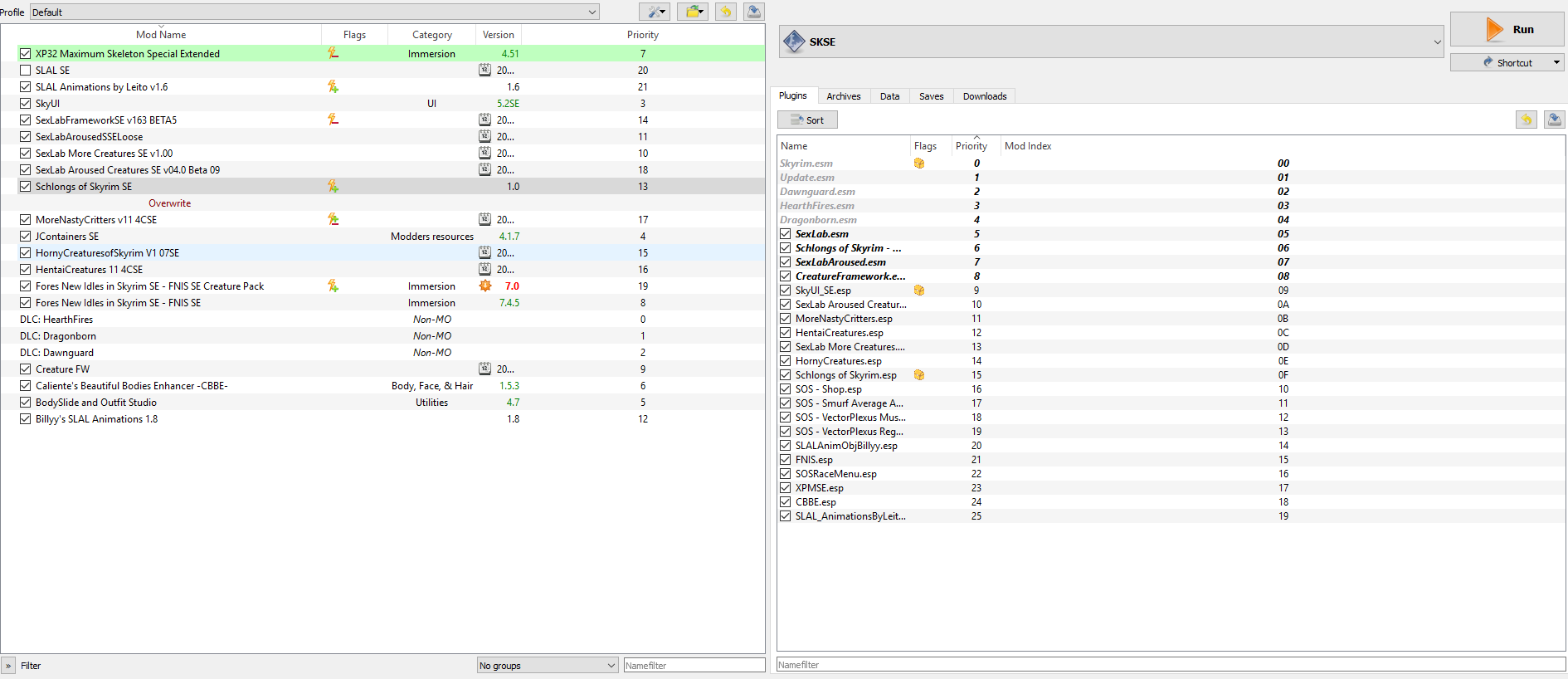Open the Profile dropdown showing Default

314,12
